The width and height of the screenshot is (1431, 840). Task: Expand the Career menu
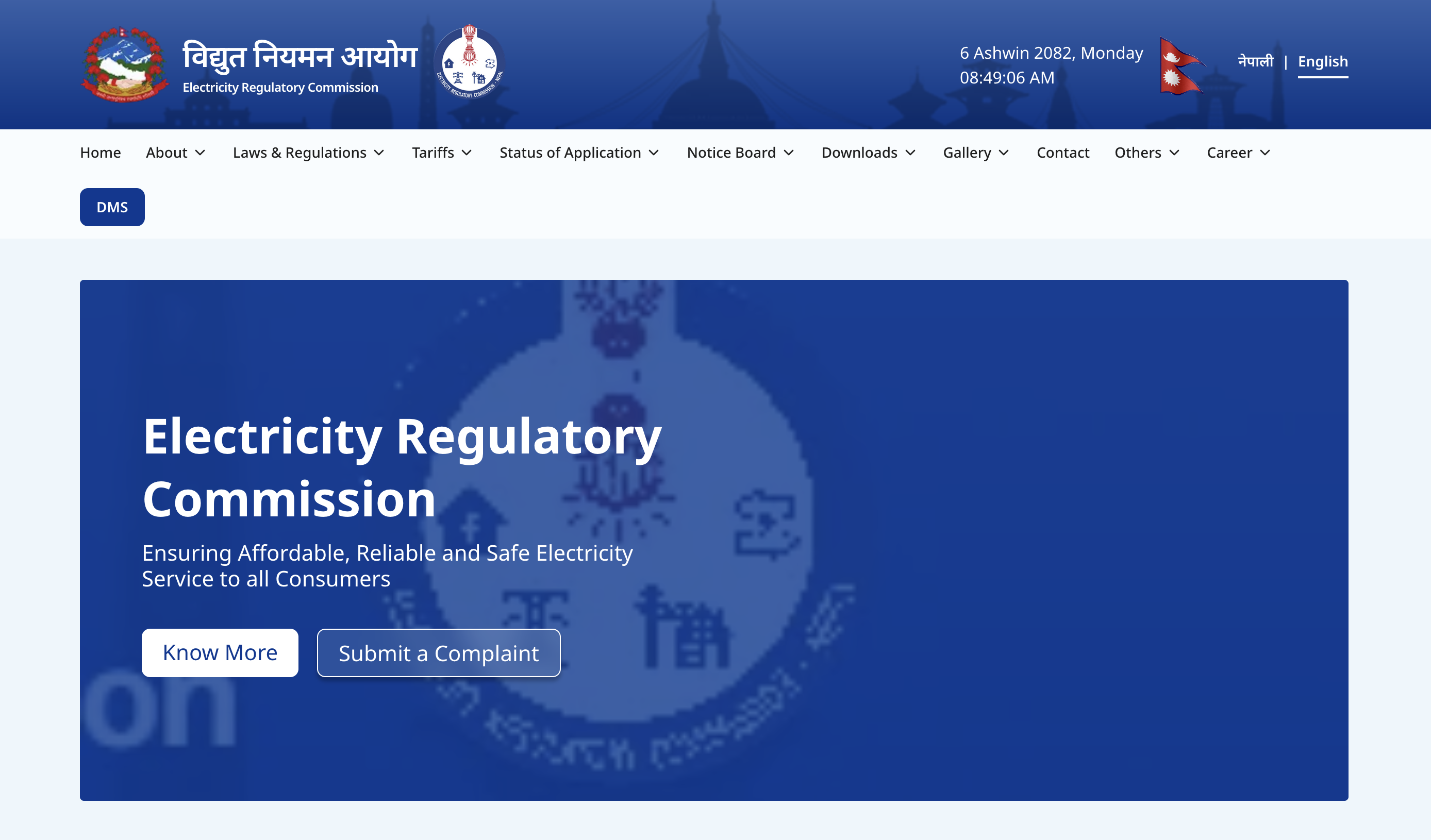click(x=1238, y=153)
